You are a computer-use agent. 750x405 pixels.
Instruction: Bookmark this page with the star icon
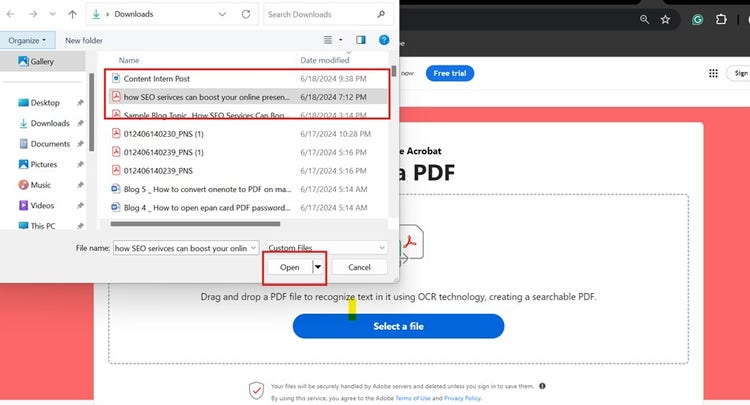[x=665, y=19]
